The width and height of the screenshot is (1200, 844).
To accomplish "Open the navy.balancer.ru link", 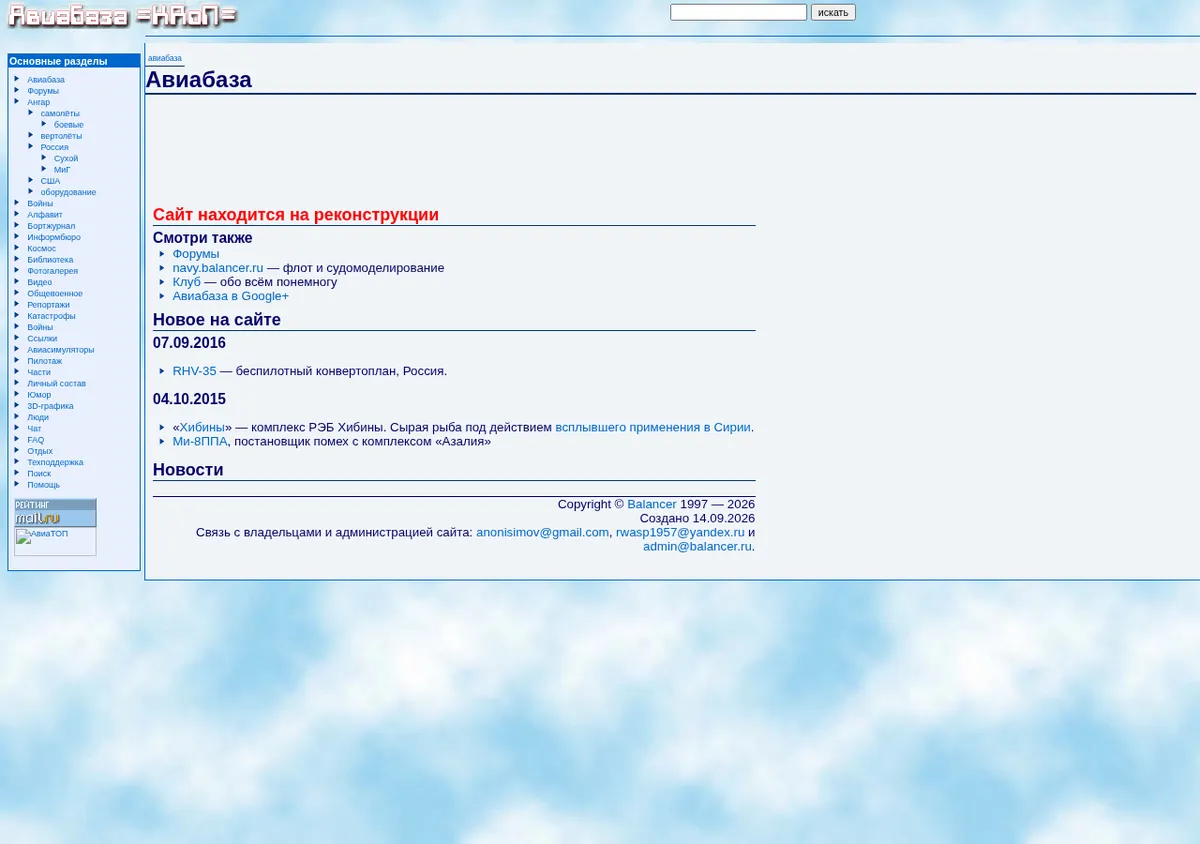I will click(x=218, y=268).
